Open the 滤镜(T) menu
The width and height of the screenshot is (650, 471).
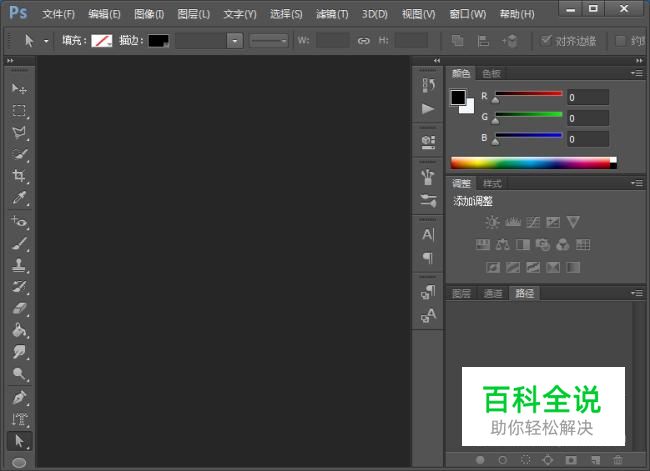(332, 14)
